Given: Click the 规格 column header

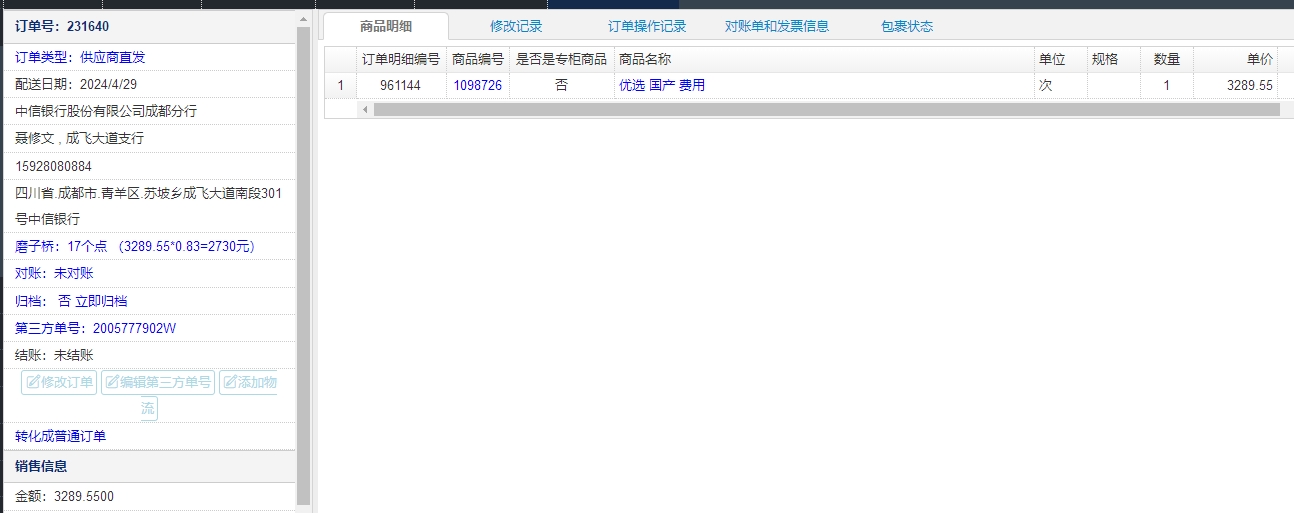Looking at the screenshot, I should 1113,59.
